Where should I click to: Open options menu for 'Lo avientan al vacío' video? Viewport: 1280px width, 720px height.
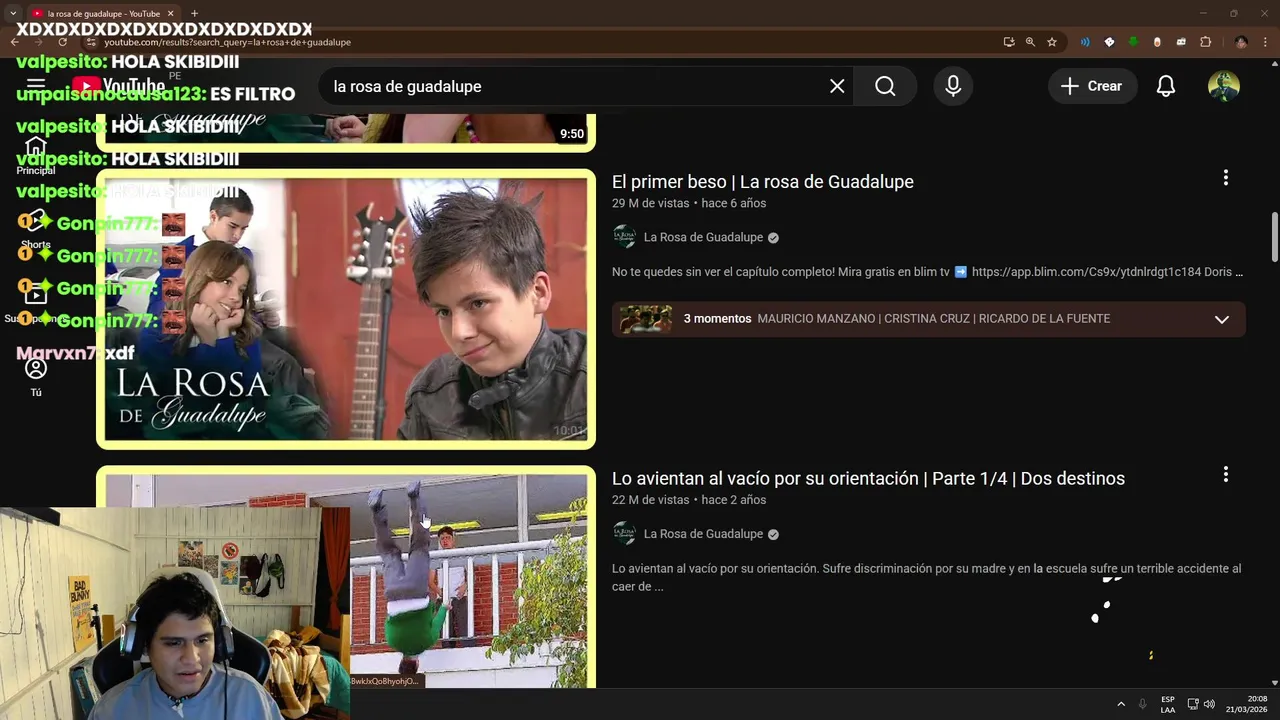coord(1225,474)
